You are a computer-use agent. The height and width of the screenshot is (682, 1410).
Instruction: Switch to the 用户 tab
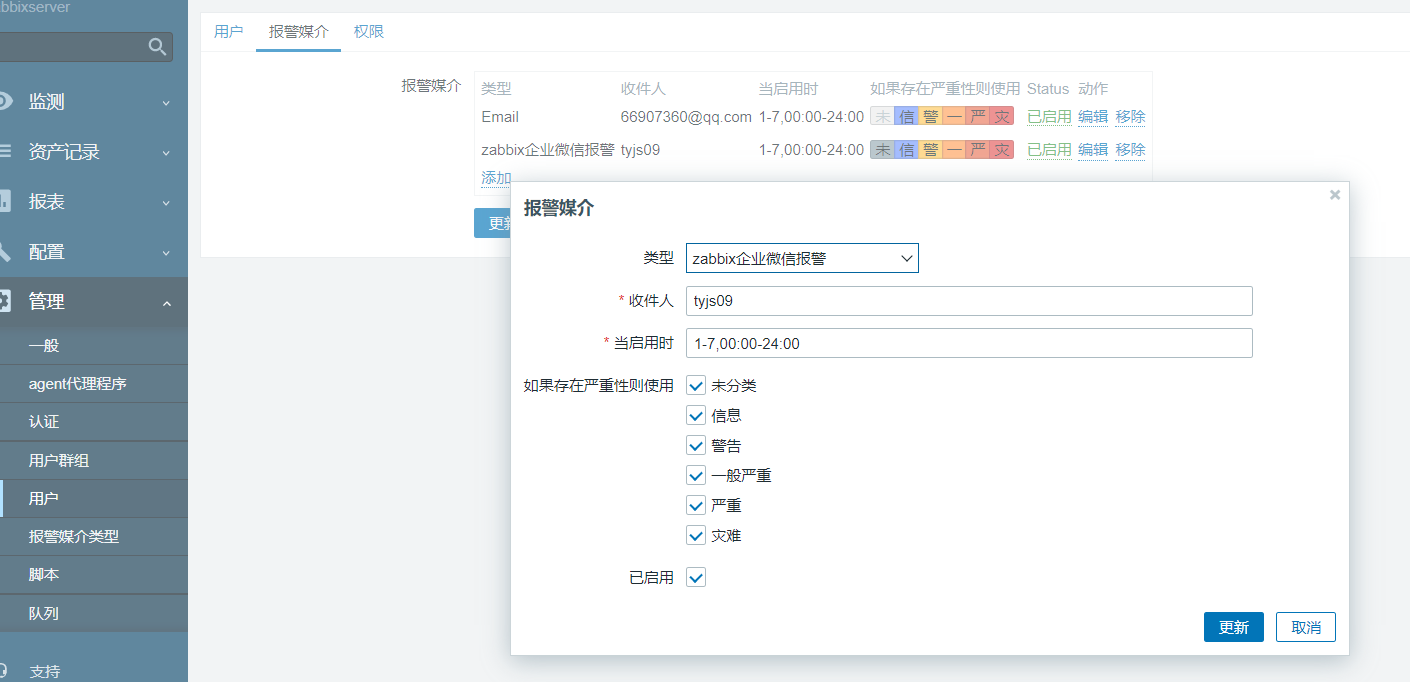click(228, 32)
